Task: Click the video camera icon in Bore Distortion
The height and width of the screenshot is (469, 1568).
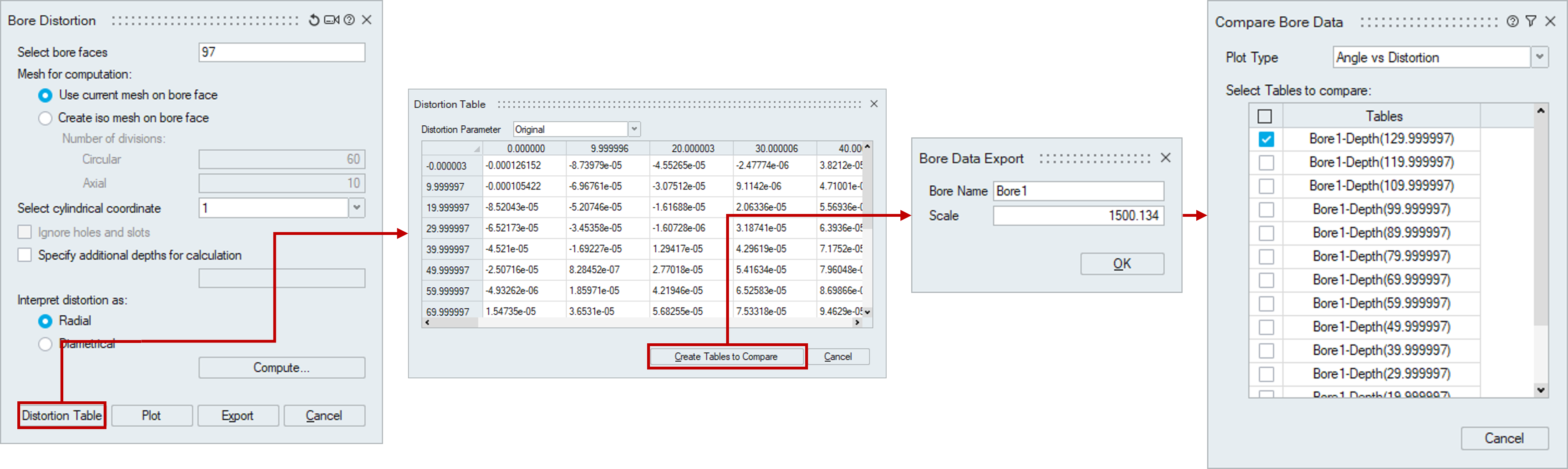Action: coord(332,20)
